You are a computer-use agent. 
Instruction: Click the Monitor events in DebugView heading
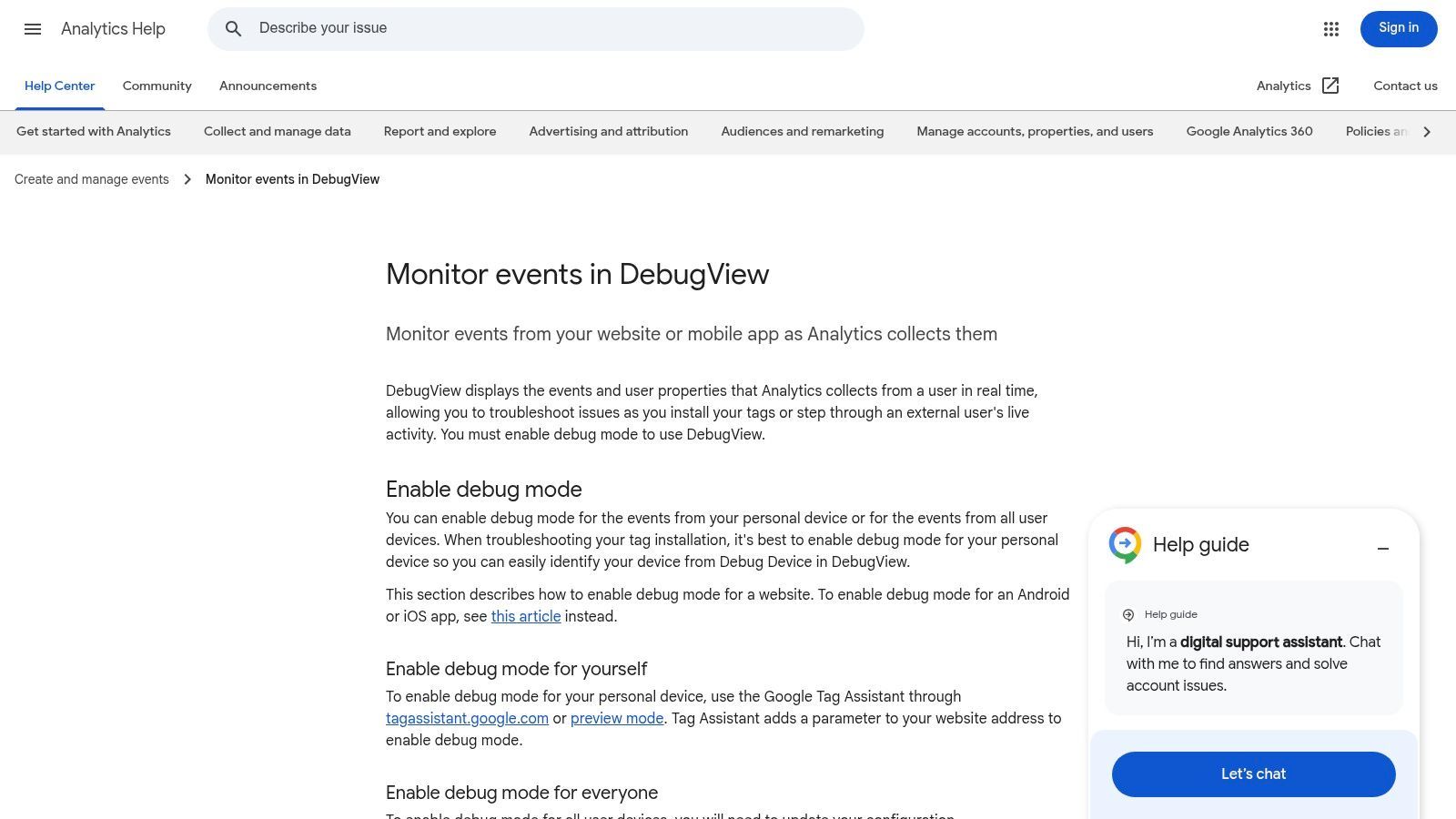(578, 274)
